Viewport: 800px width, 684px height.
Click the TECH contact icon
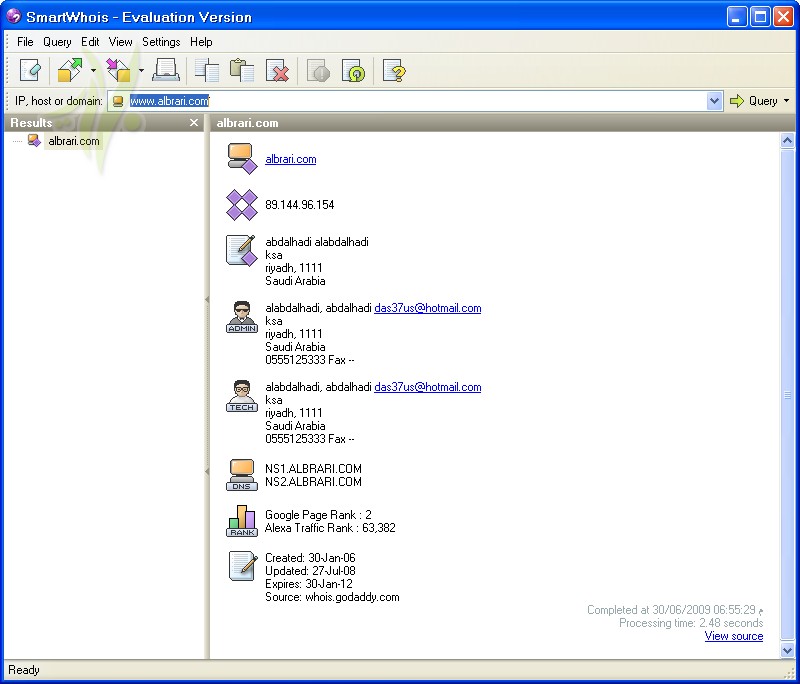[x=242, y=396]
